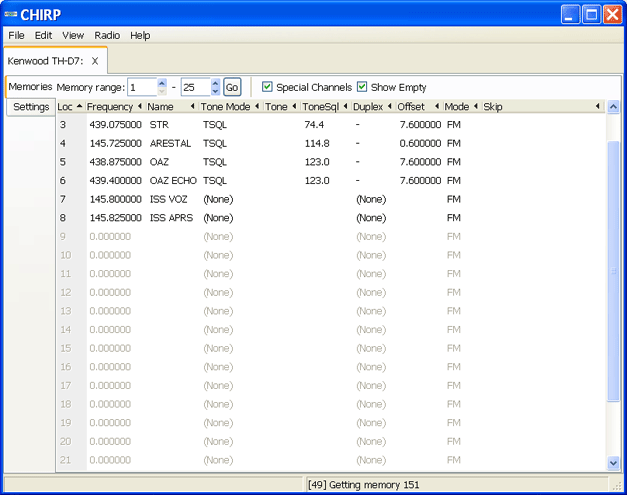
Task: Click the Tone column header
Action: coord(282,107)
